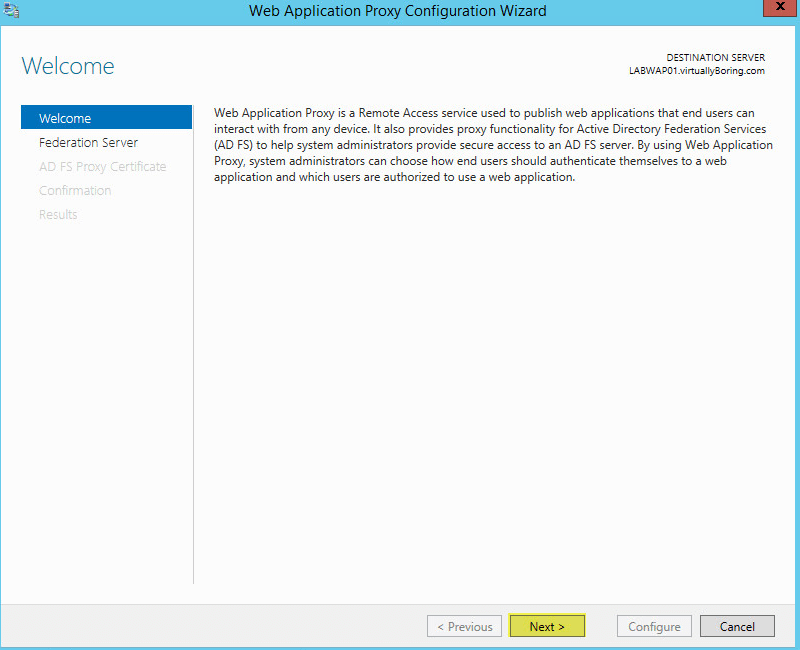Click the Web Application Proxy description paragraph
Screen dimensions: 800x650
click(493, 145)
